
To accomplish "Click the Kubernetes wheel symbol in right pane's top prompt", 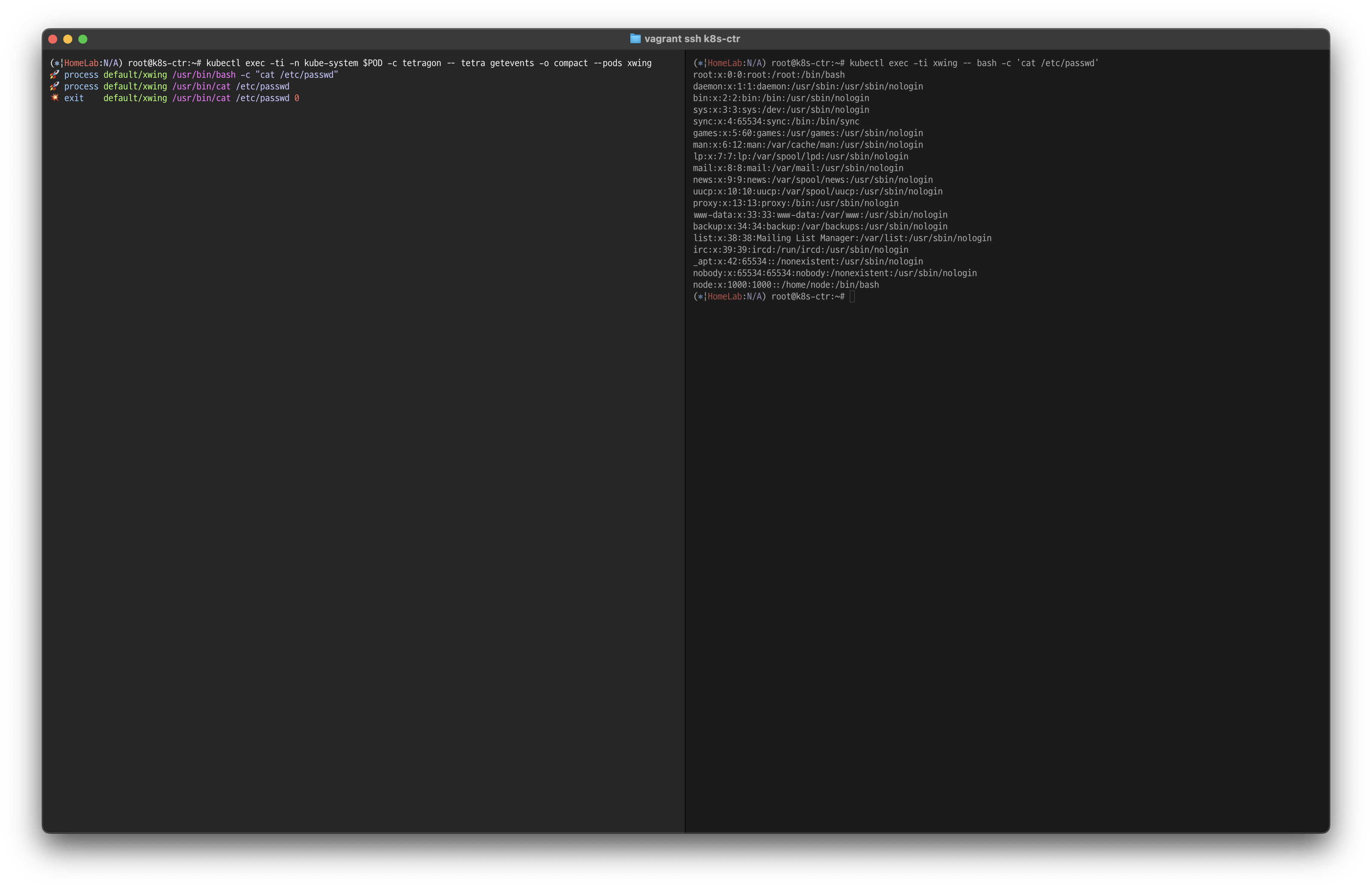I will (700, 63).
